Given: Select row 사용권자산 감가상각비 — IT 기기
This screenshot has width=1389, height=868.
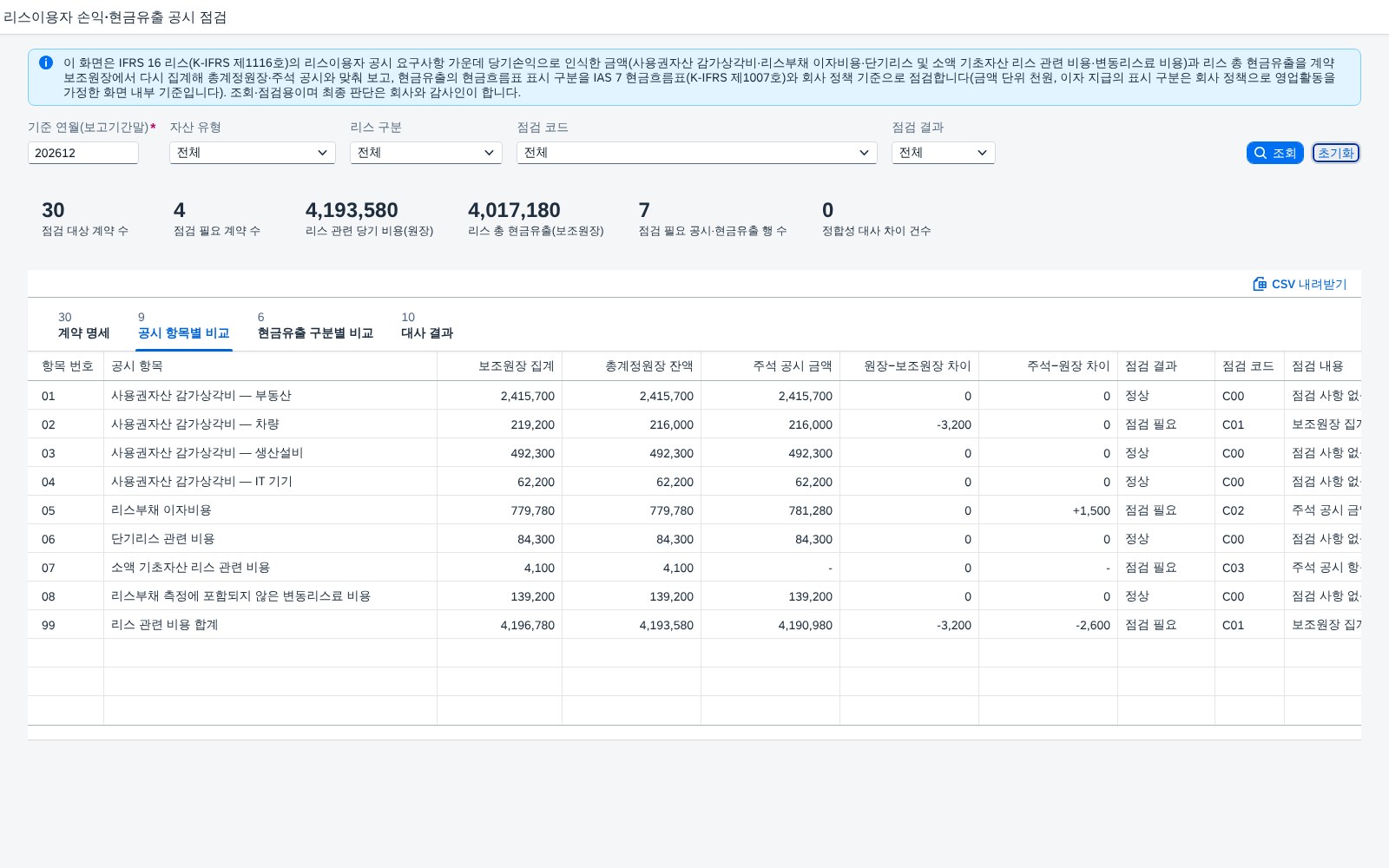Looking at the screenshot, I should (694, 482).
